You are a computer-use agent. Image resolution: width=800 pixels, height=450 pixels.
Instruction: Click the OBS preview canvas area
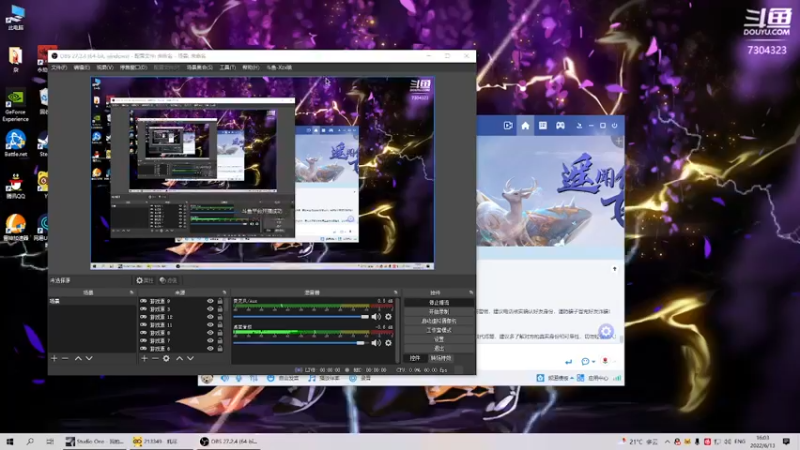(x=262, y=173)
